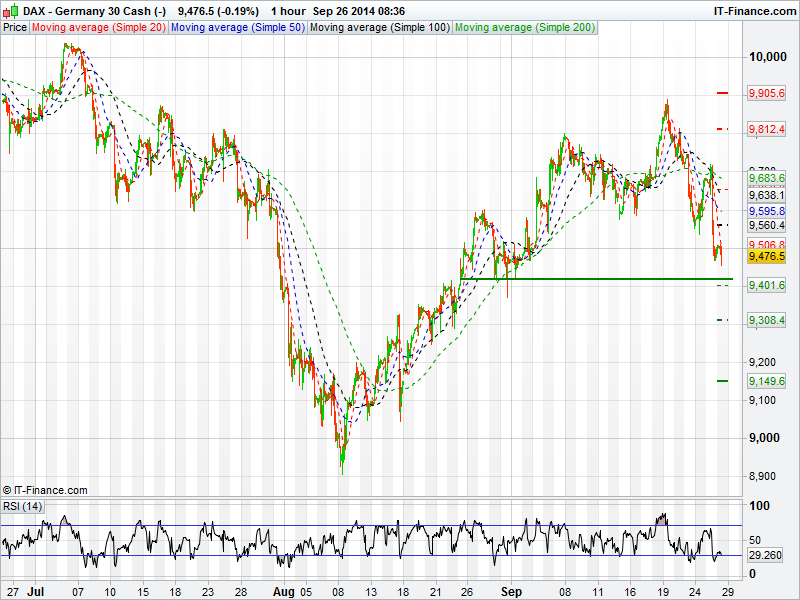Viewport: 800px width, 600px height.
Task: Click the Sep label on the time axis
Action: click(512, 592)
